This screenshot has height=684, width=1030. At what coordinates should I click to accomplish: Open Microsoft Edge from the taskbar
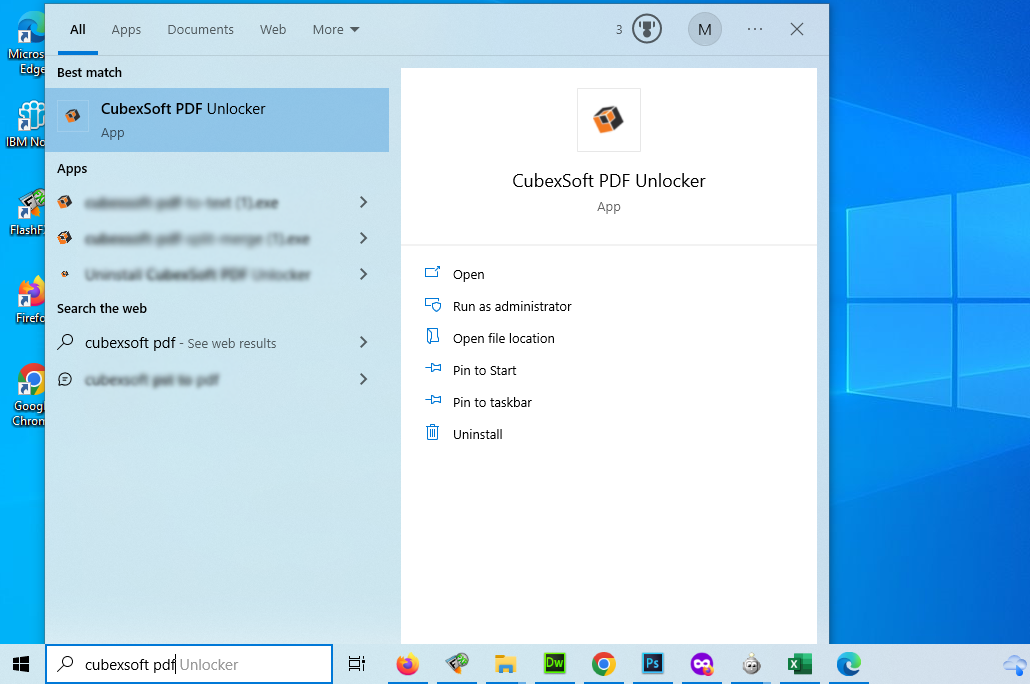tap(849, 664)
